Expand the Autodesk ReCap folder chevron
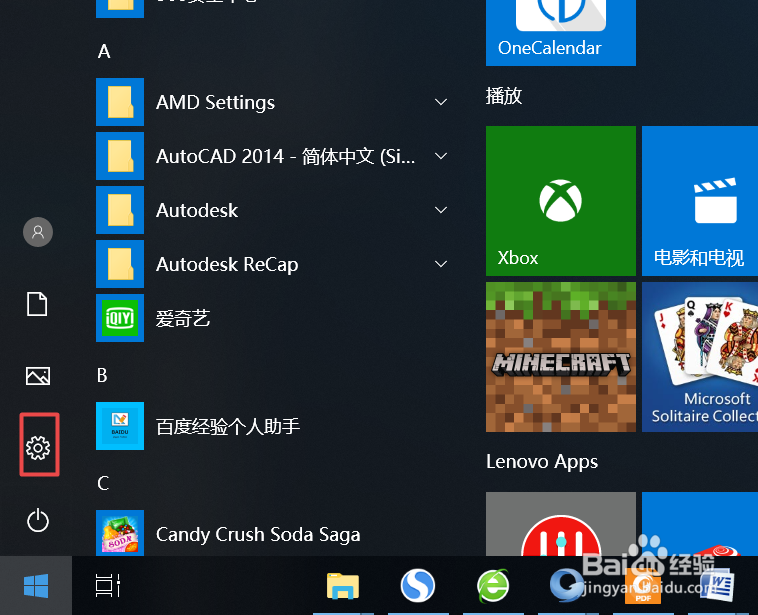Viewport: 758px width, 615px height. (441, 264)
